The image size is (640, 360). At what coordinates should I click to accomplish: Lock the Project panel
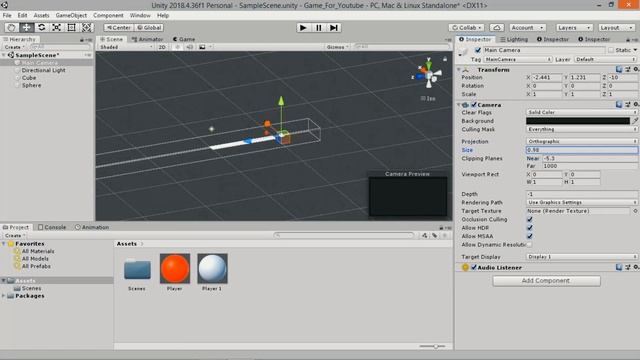(441, 227)
